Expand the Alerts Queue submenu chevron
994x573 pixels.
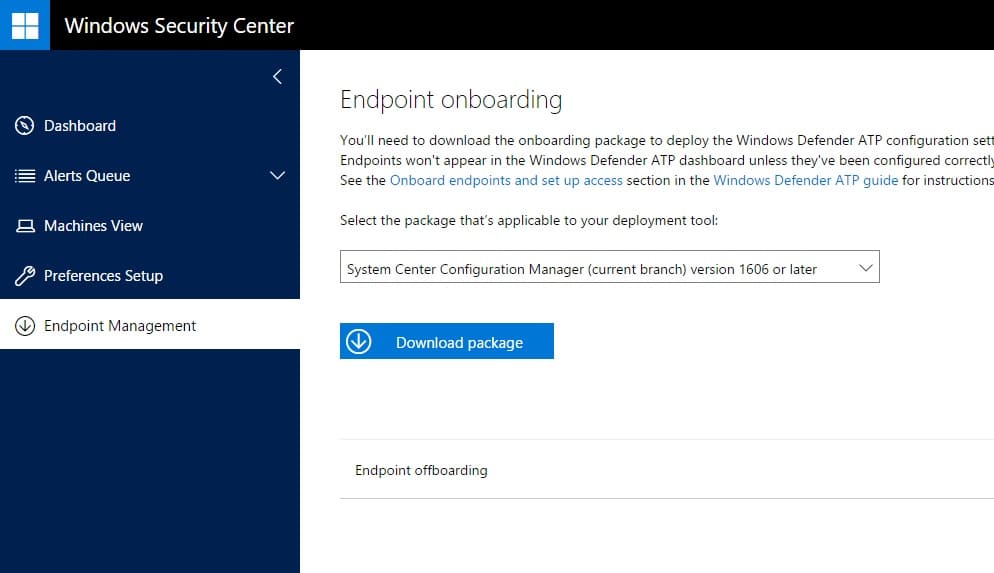tap(278, 176)
